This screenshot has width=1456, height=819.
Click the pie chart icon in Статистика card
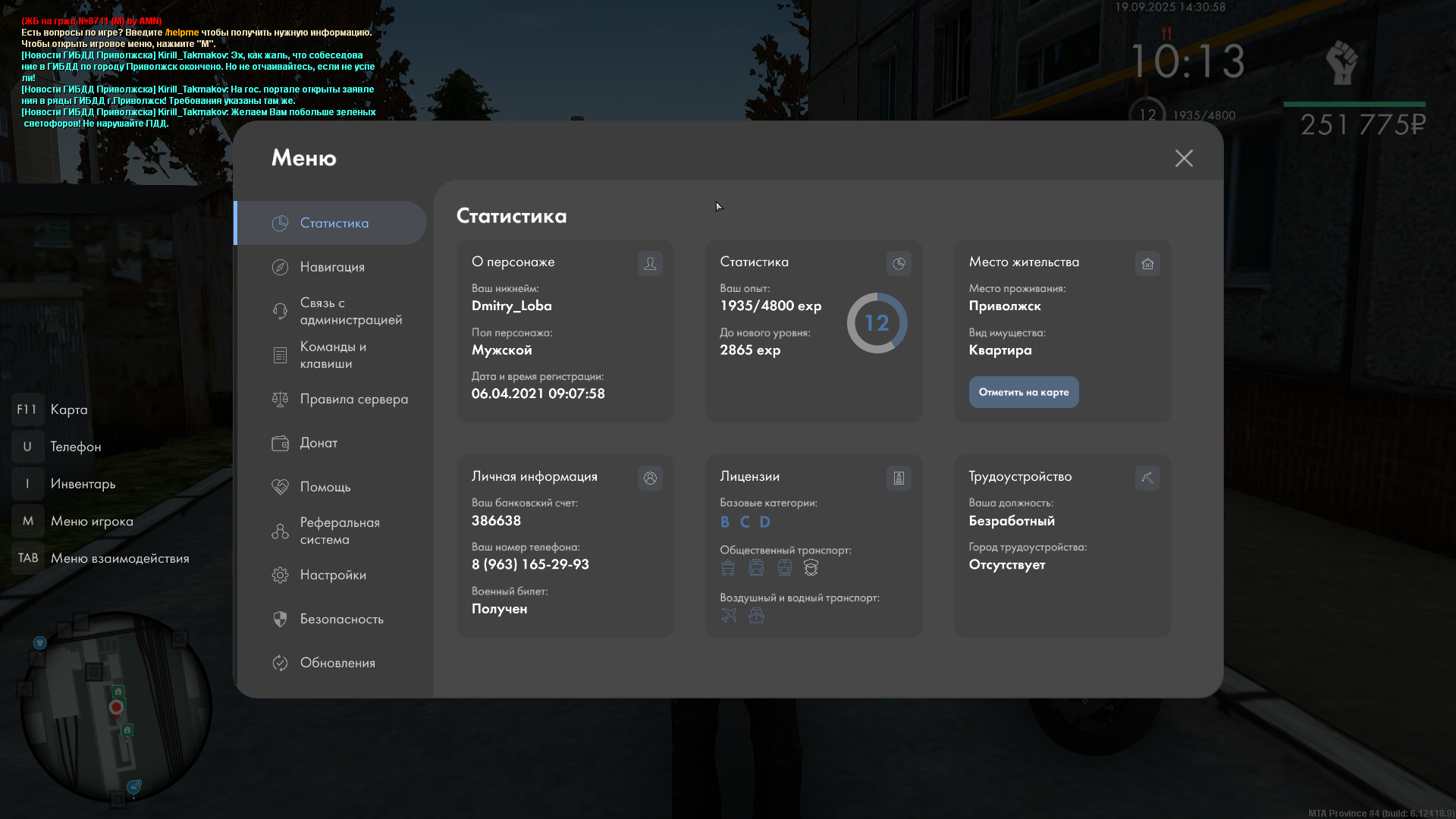click(x=899, y=263)
